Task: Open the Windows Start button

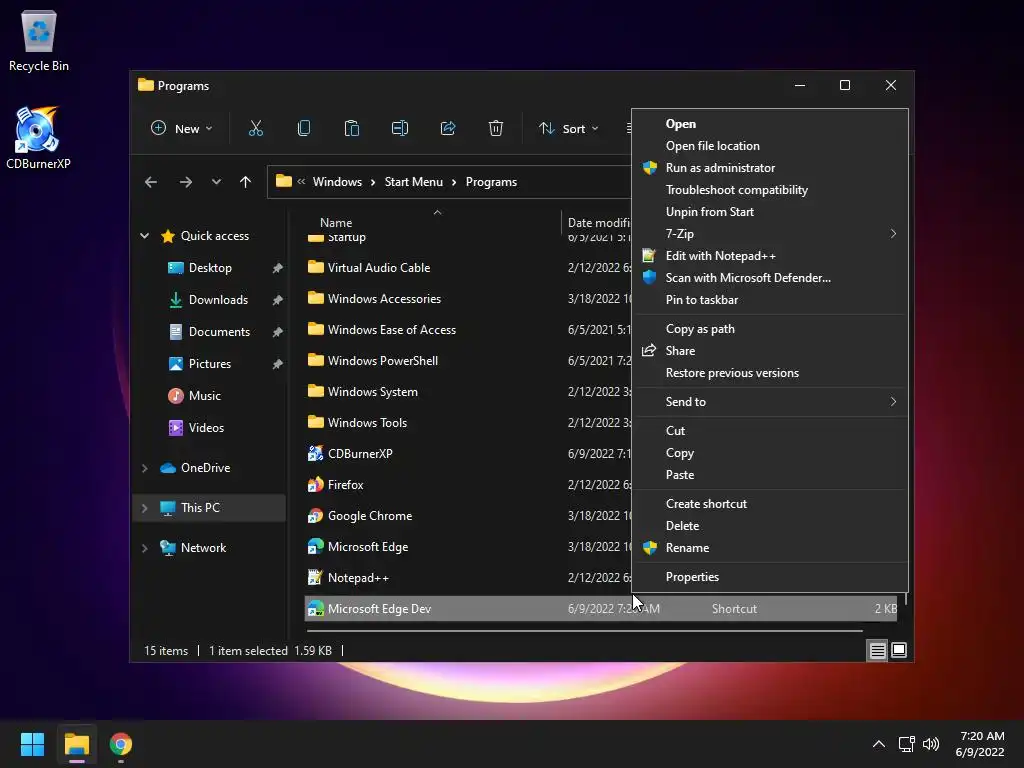Action: [x=32, y=744]
